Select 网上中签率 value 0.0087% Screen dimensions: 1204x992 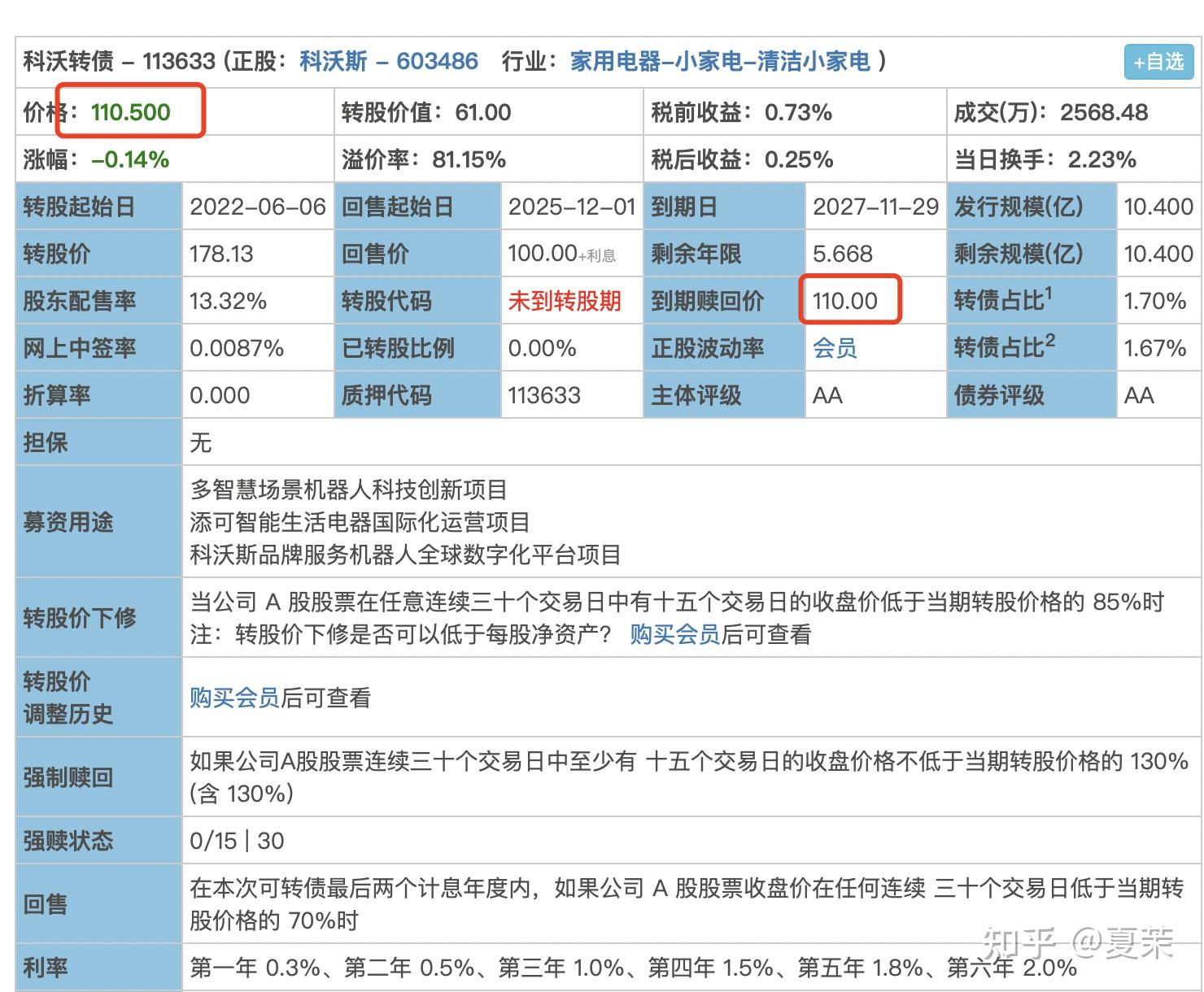237,348
